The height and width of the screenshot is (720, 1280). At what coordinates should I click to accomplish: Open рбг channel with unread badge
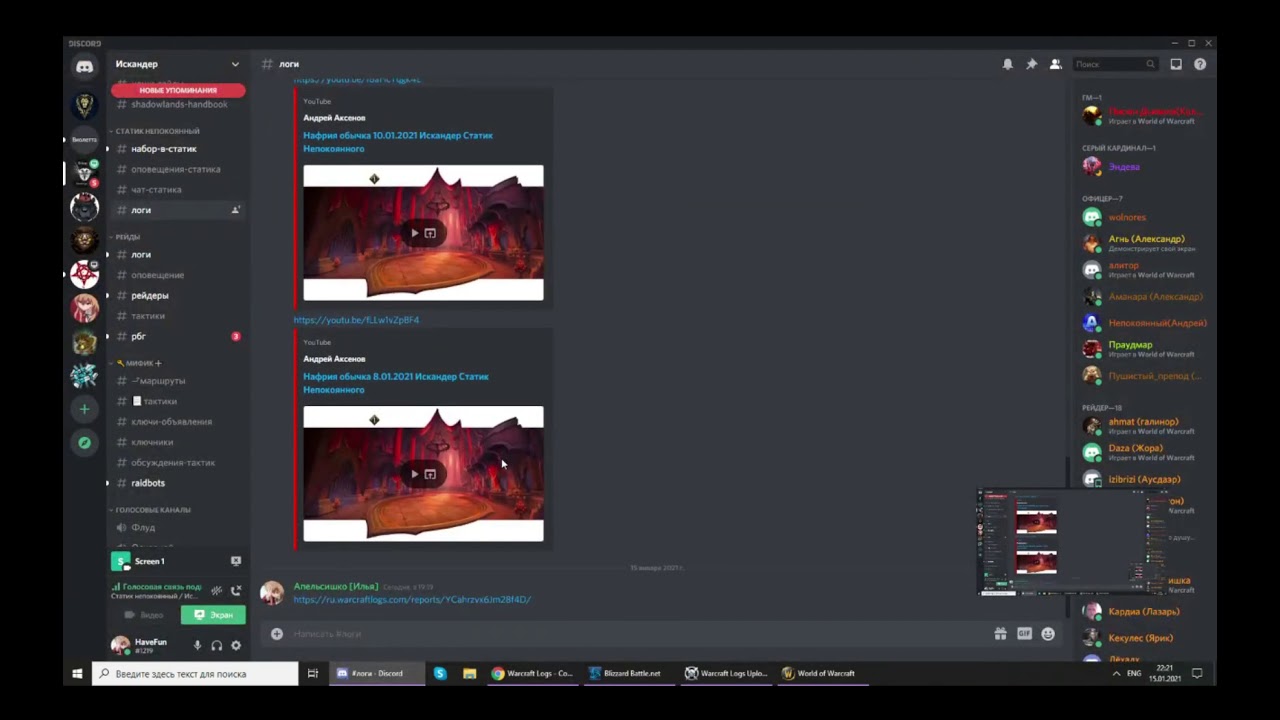(x=178, y=337)
